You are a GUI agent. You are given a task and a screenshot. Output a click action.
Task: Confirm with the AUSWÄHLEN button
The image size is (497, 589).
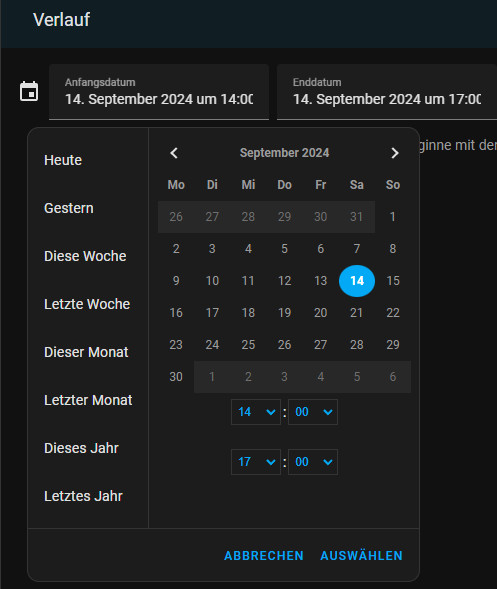tap(361, 556)
